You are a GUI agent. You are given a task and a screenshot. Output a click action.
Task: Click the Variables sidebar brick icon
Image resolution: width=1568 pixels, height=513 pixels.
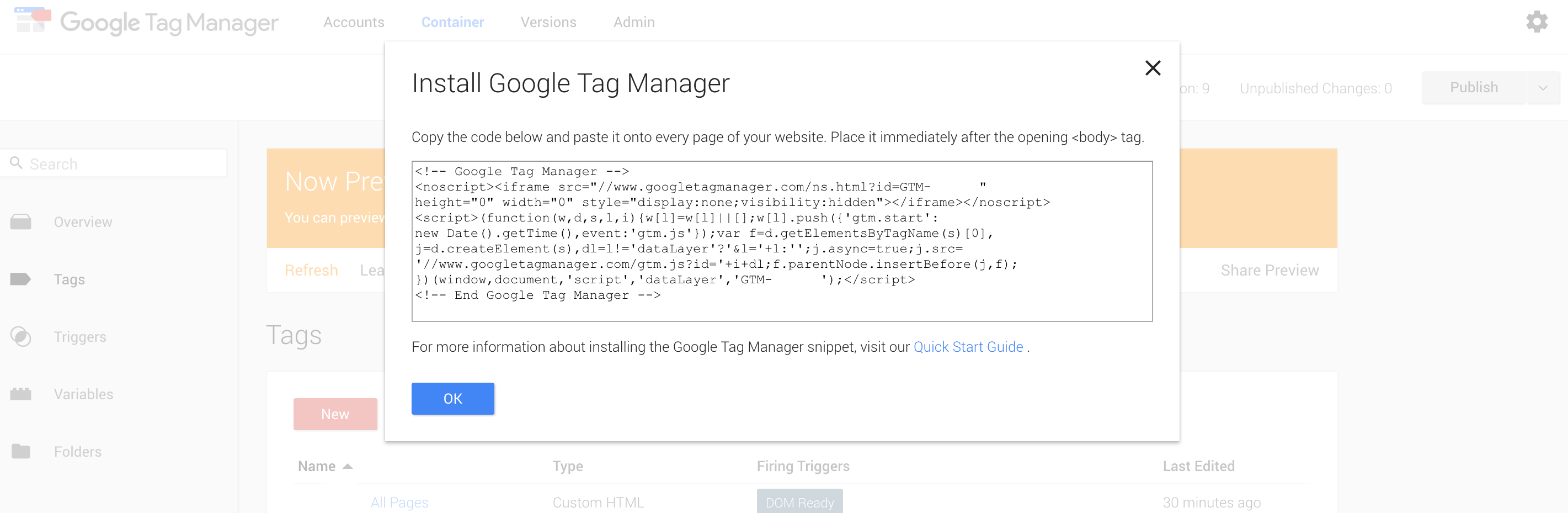pyautogui.click(x=21, y=394)
